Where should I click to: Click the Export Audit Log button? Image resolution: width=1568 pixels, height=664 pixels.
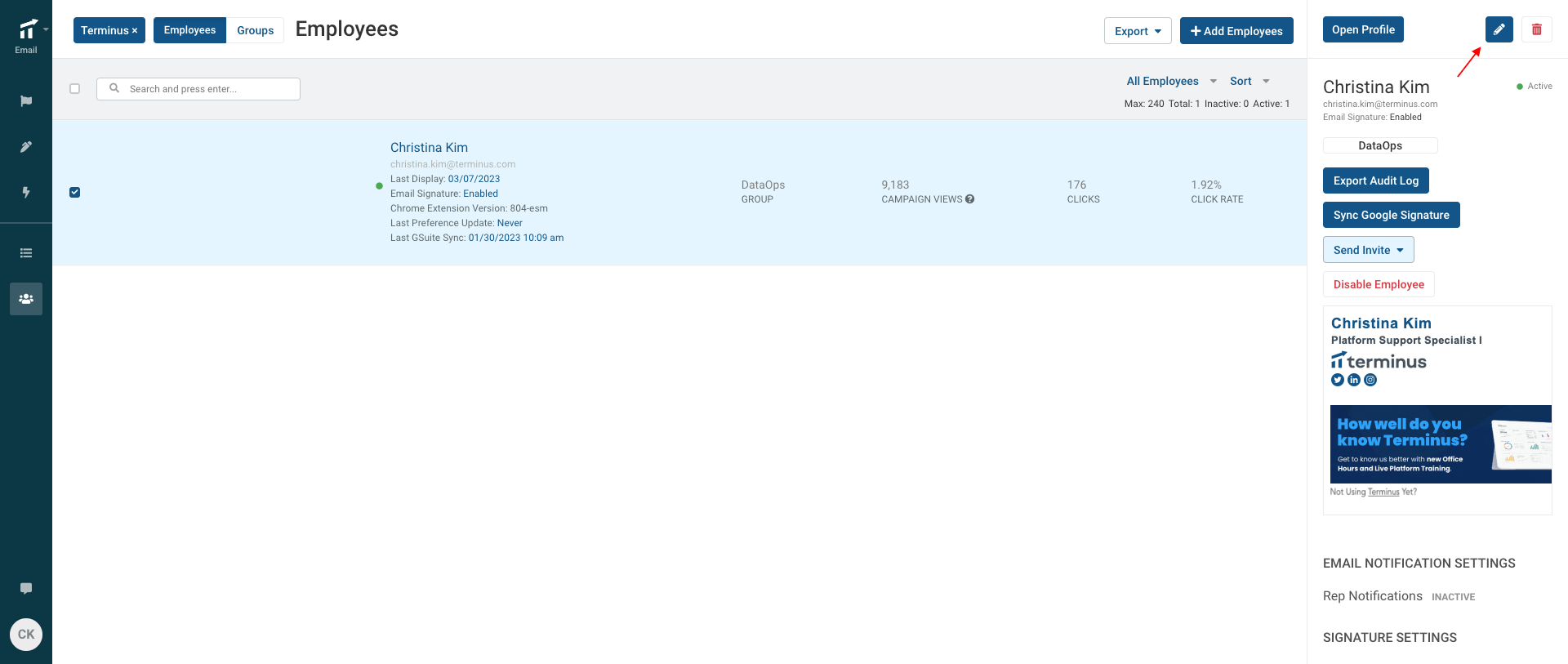[x=1376, y=180]
